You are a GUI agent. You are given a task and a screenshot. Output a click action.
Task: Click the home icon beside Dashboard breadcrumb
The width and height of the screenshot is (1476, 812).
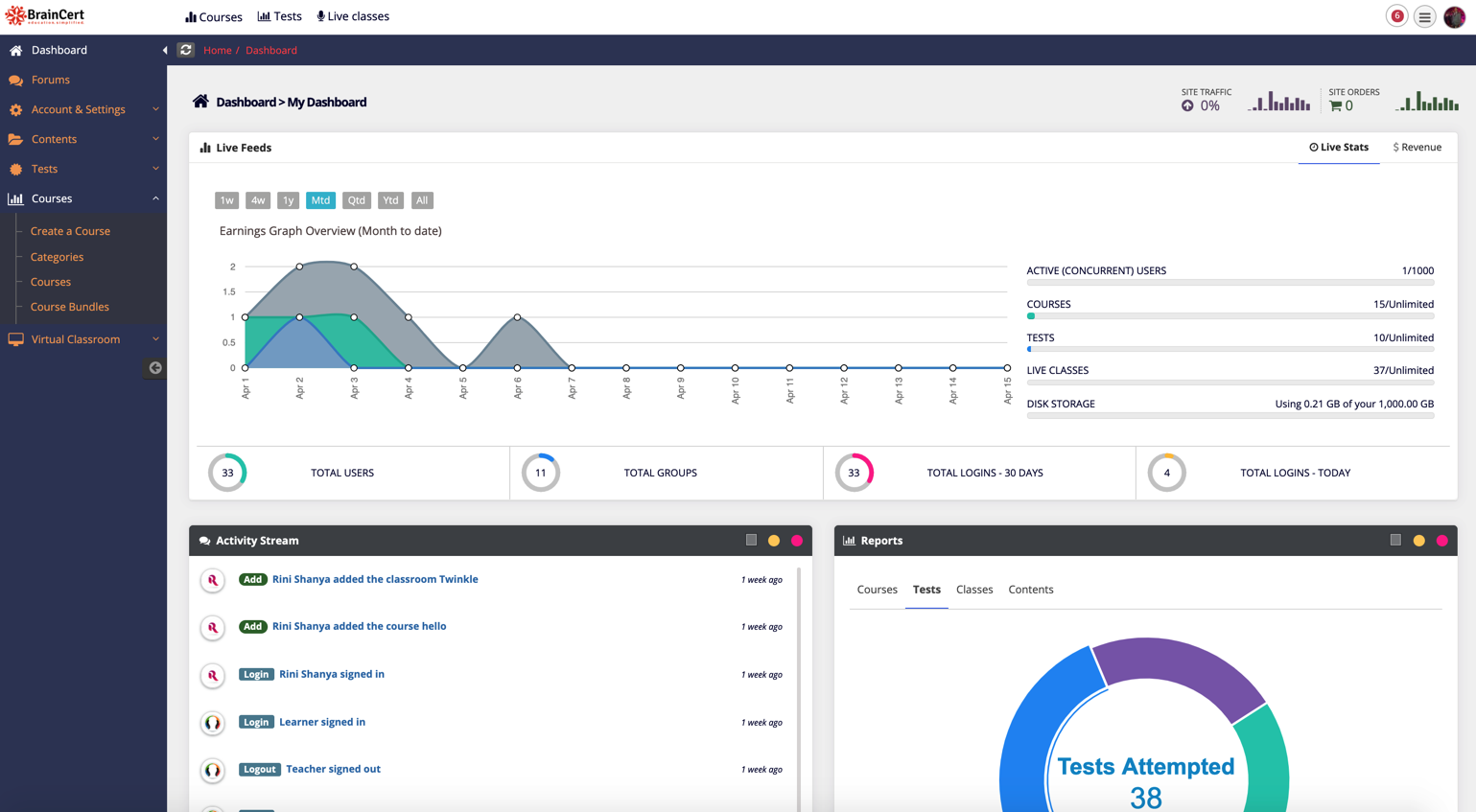coord(199,100)
